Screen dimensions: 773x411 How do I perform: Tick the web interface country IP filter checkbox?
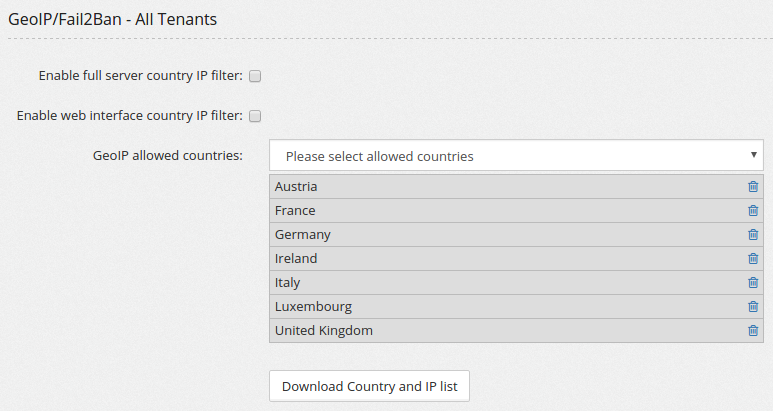(x=255, y=116)
